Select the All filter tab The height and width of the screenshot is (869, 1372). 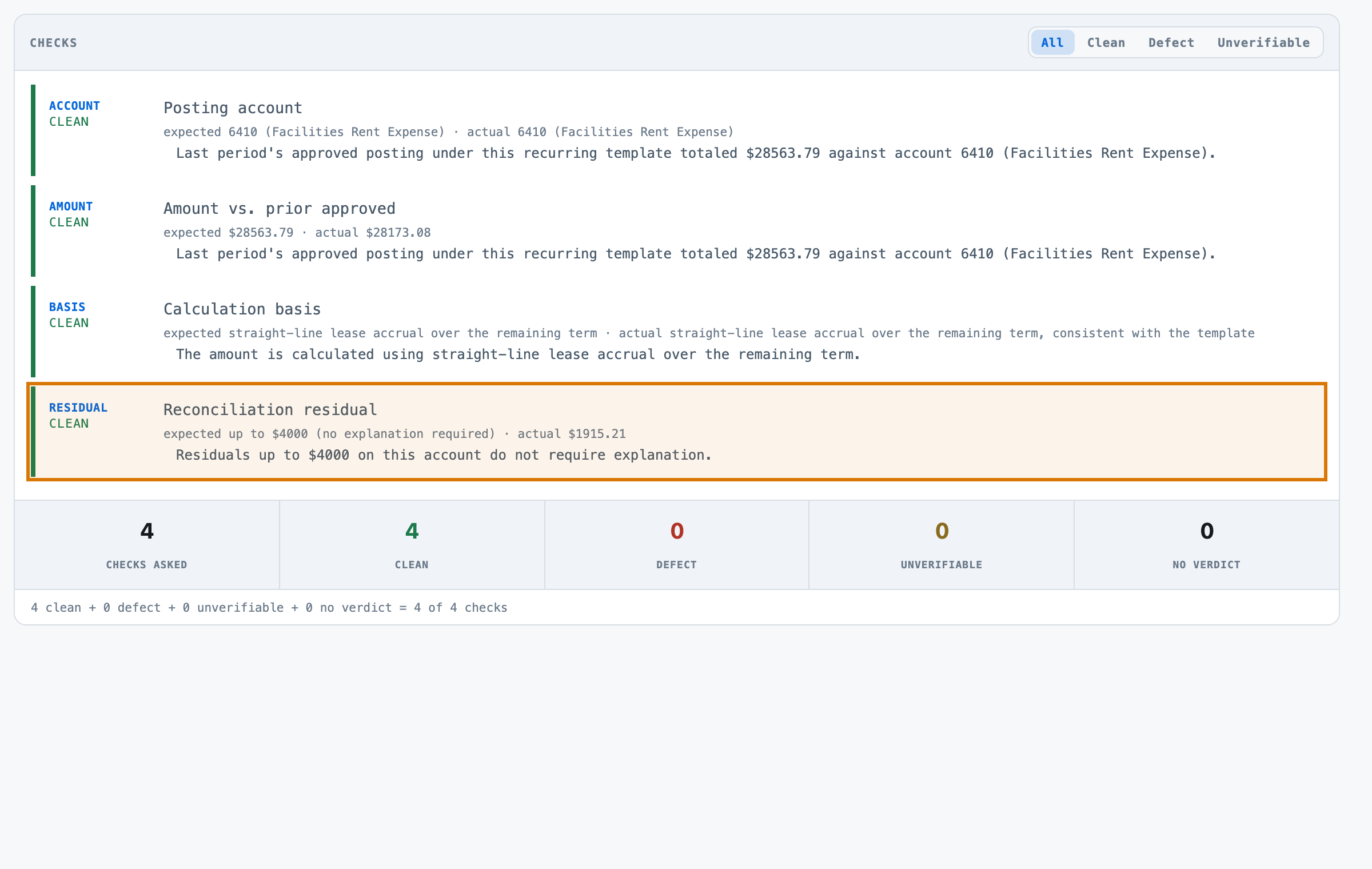pos(1052,42)
